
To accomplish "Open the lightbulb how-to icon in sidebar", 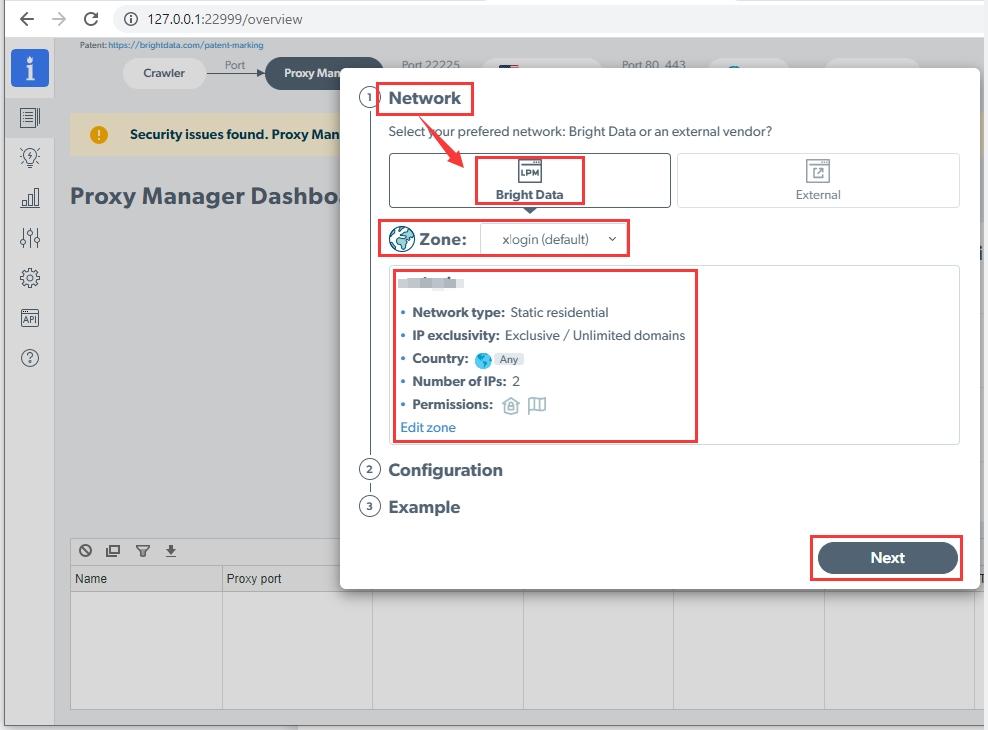I will pos(30,158).
